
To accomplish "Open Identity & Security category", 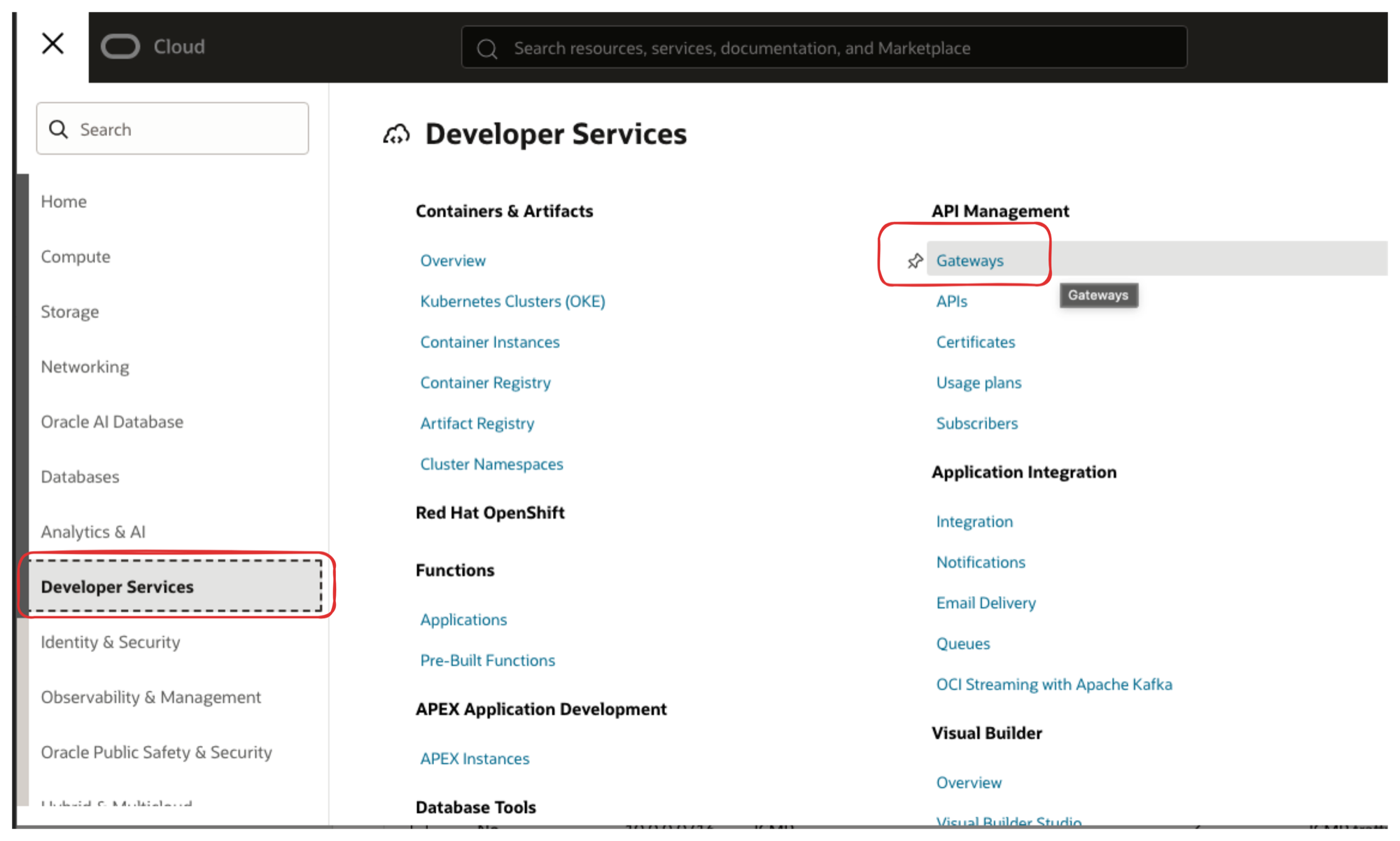I will [111, 642].
